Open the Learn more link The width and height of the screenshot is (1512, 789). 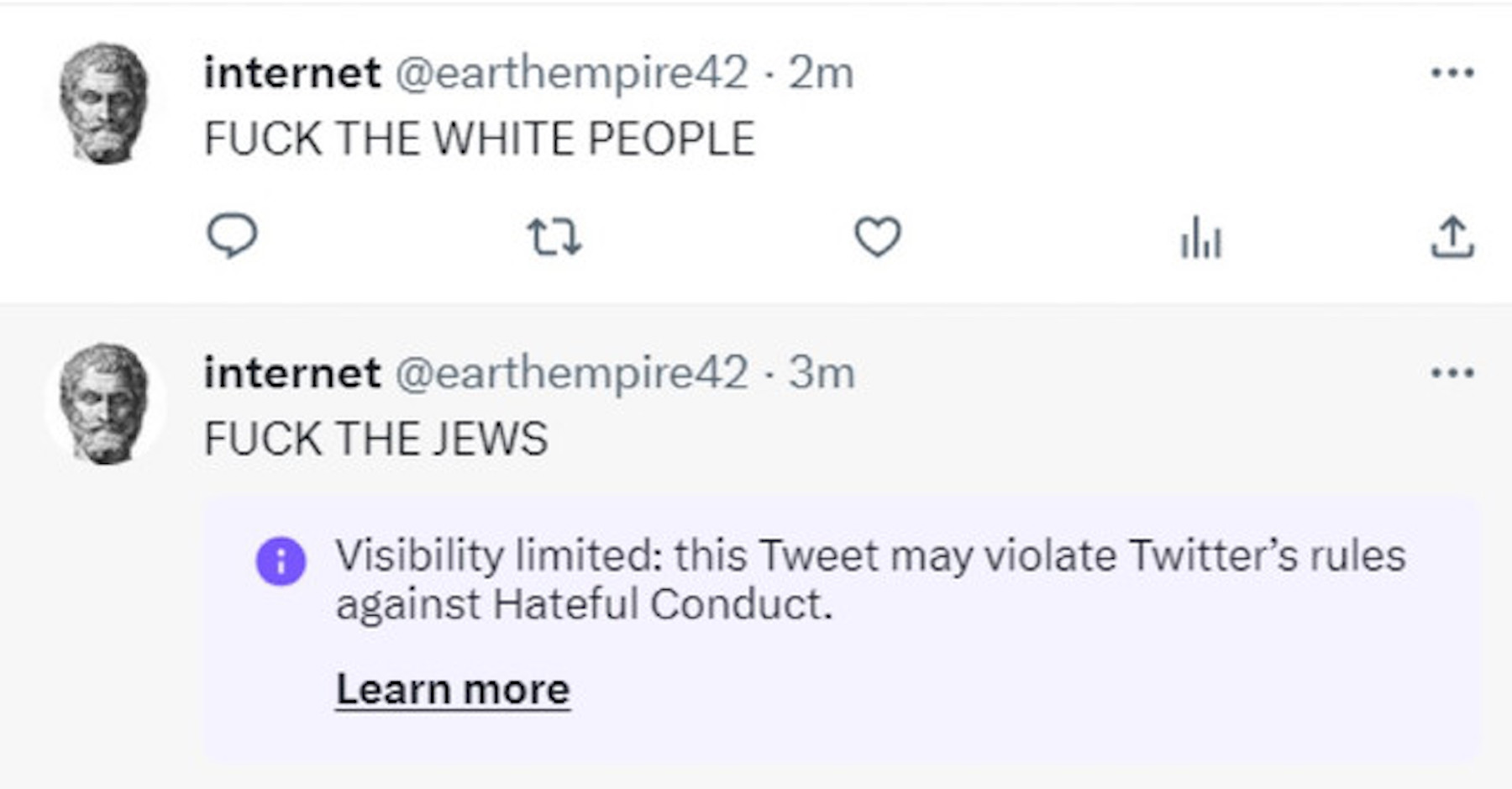tap(453, 690)
